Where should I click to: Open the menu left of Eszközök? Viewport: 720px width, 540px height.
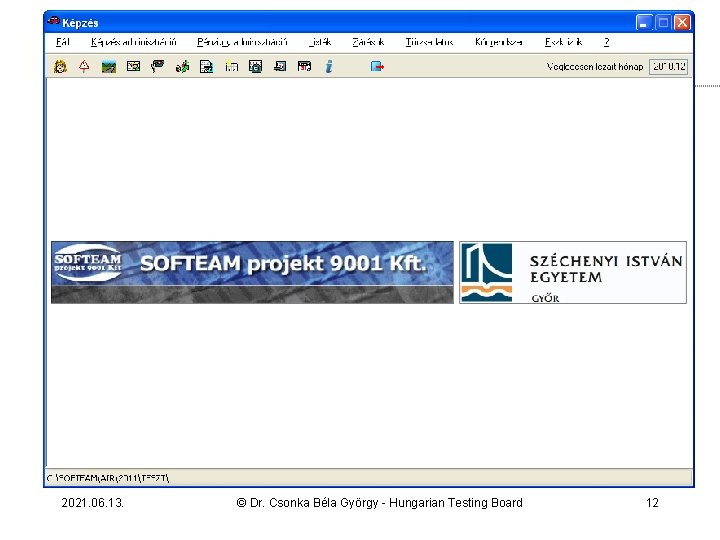click(499, 42)
